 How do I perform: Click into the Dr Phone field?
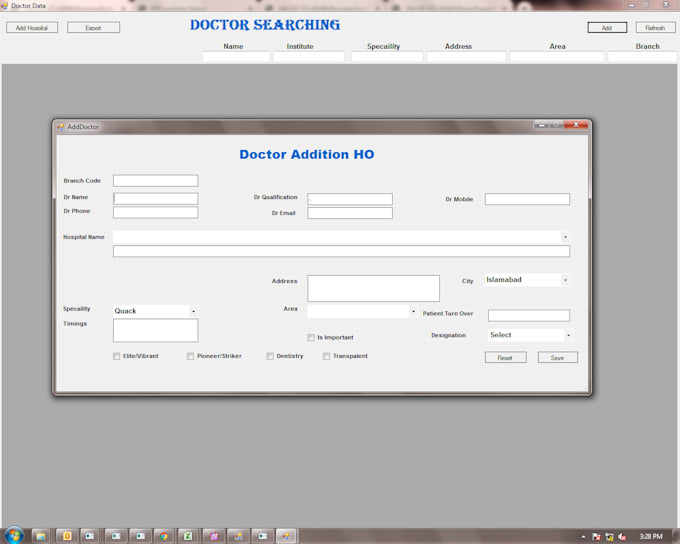pyautogui.click(x=155, y=213)
